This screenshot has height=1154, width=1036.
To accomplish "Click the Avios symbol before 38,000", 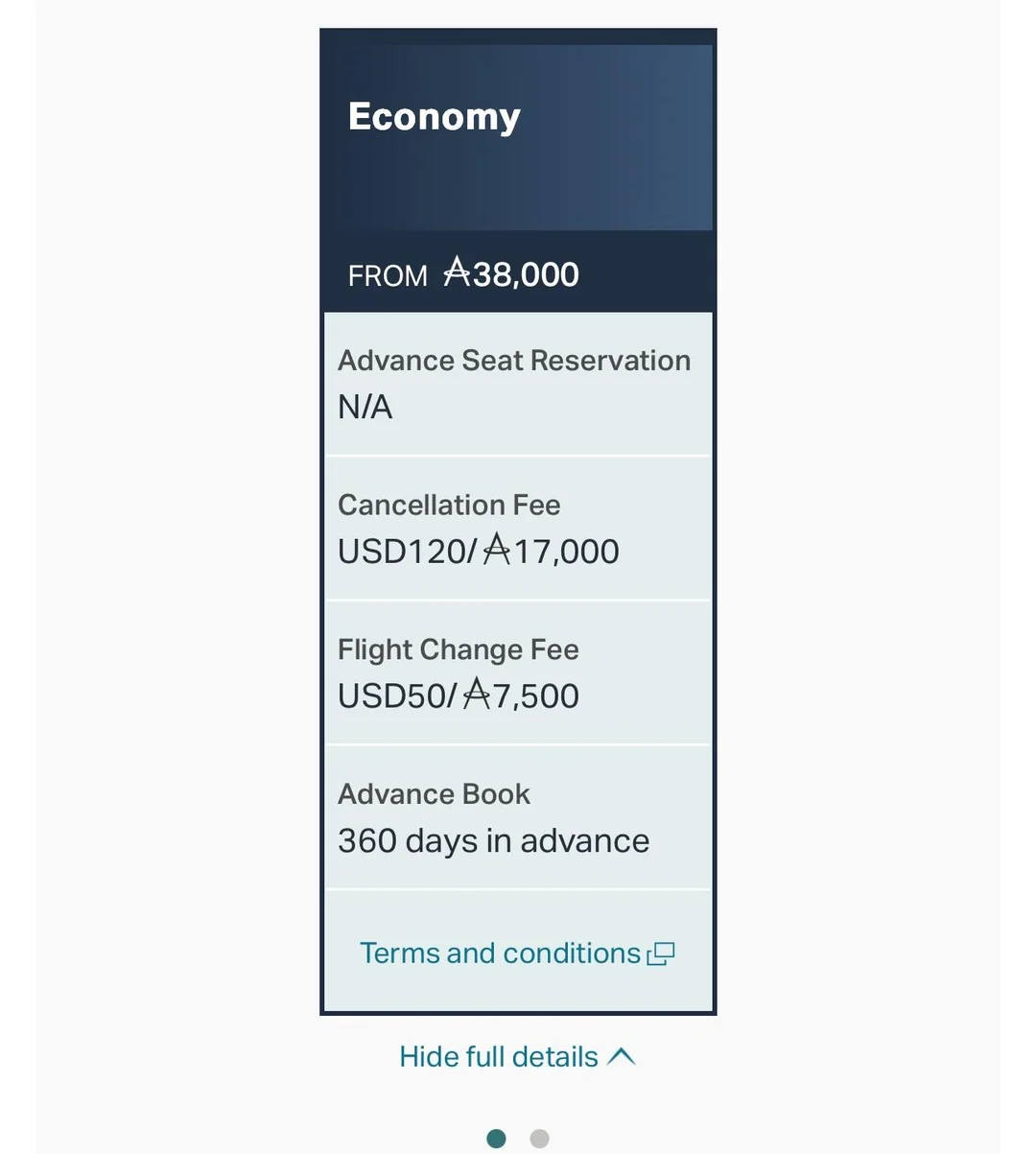I will click(457, 274).
